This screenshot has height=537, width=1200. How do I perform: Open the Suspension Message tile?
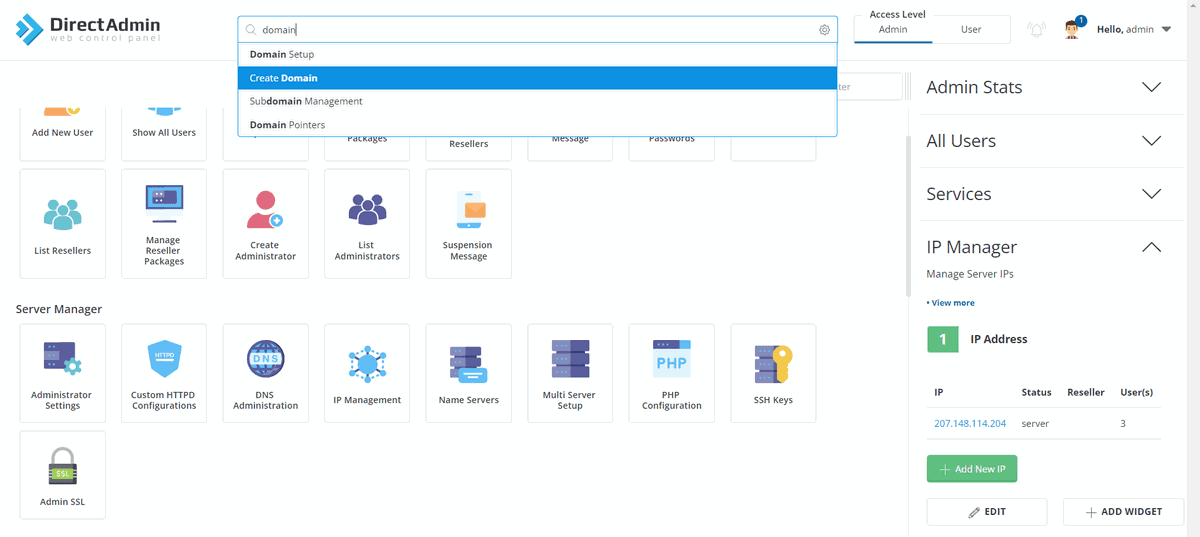[x=468, y=224]
